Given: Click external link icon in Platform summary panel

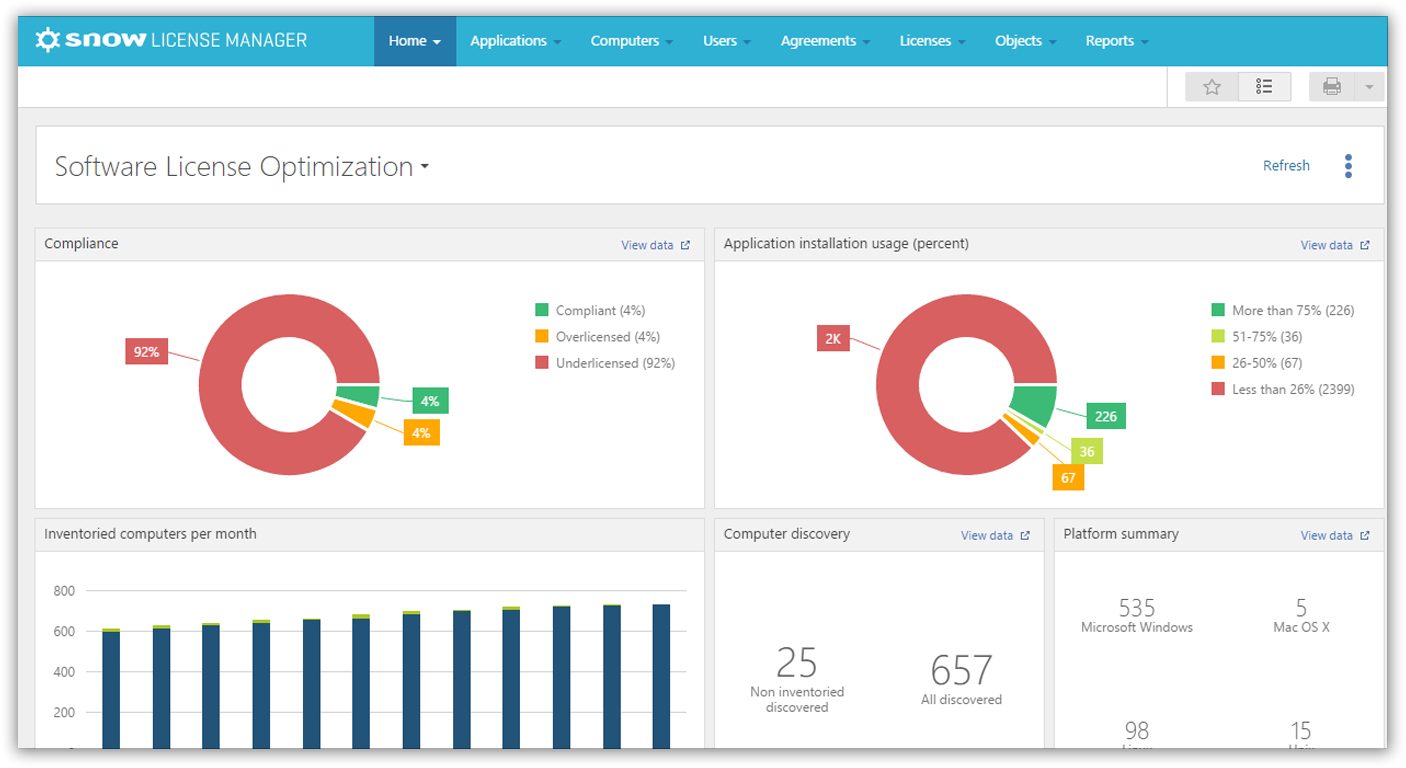Looking at the screenshot, I should (1365, 536).
